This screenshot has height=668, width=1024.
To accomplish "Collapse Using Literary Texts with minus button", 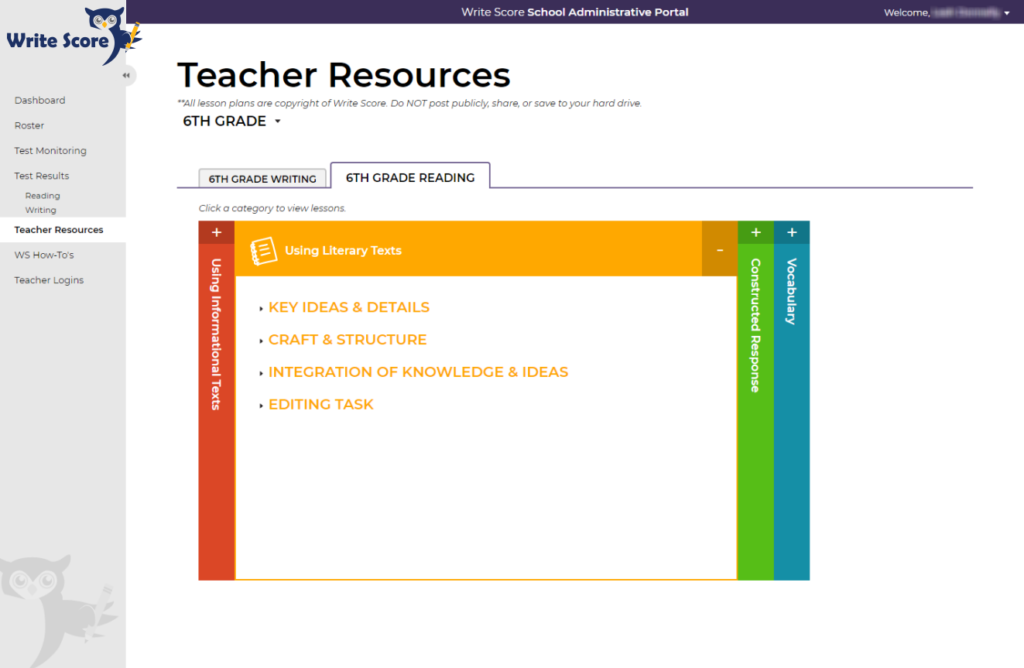I will [x=720, y=250].
